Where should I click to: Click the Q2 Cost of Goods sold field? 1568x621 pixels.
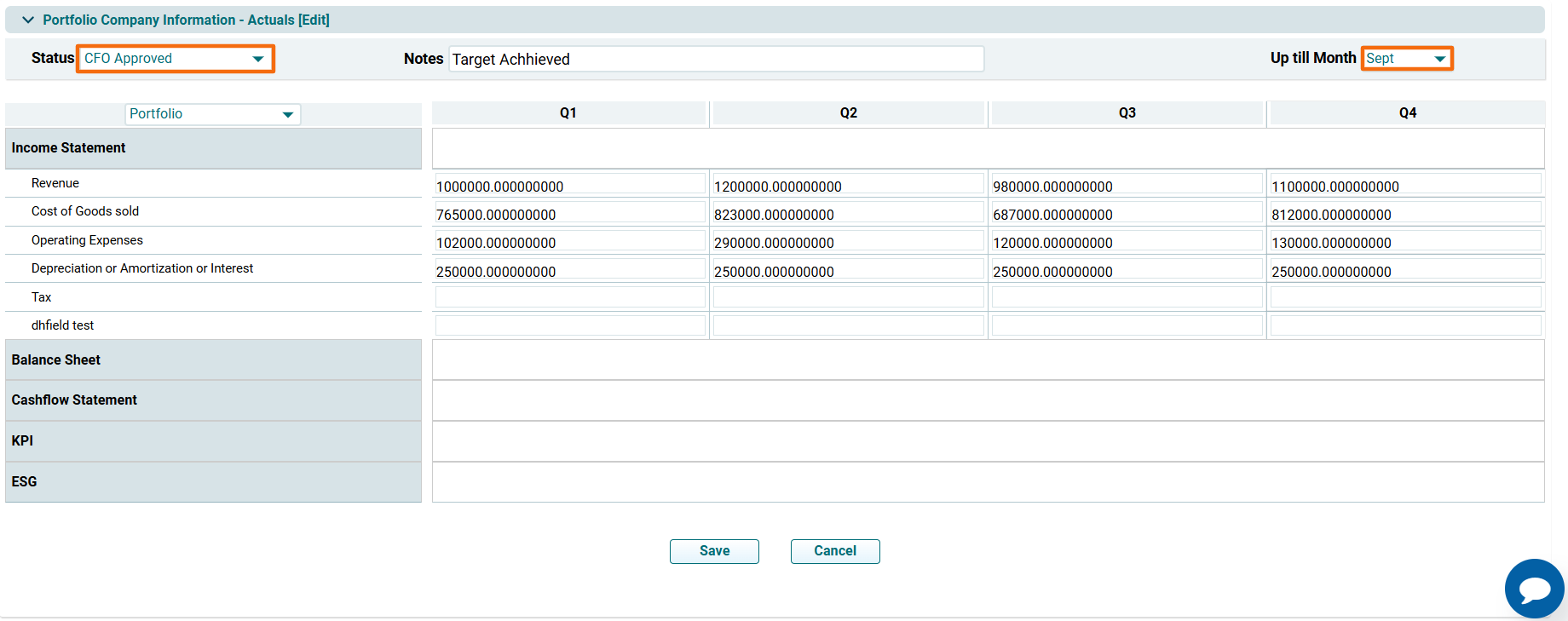(848, 213)
